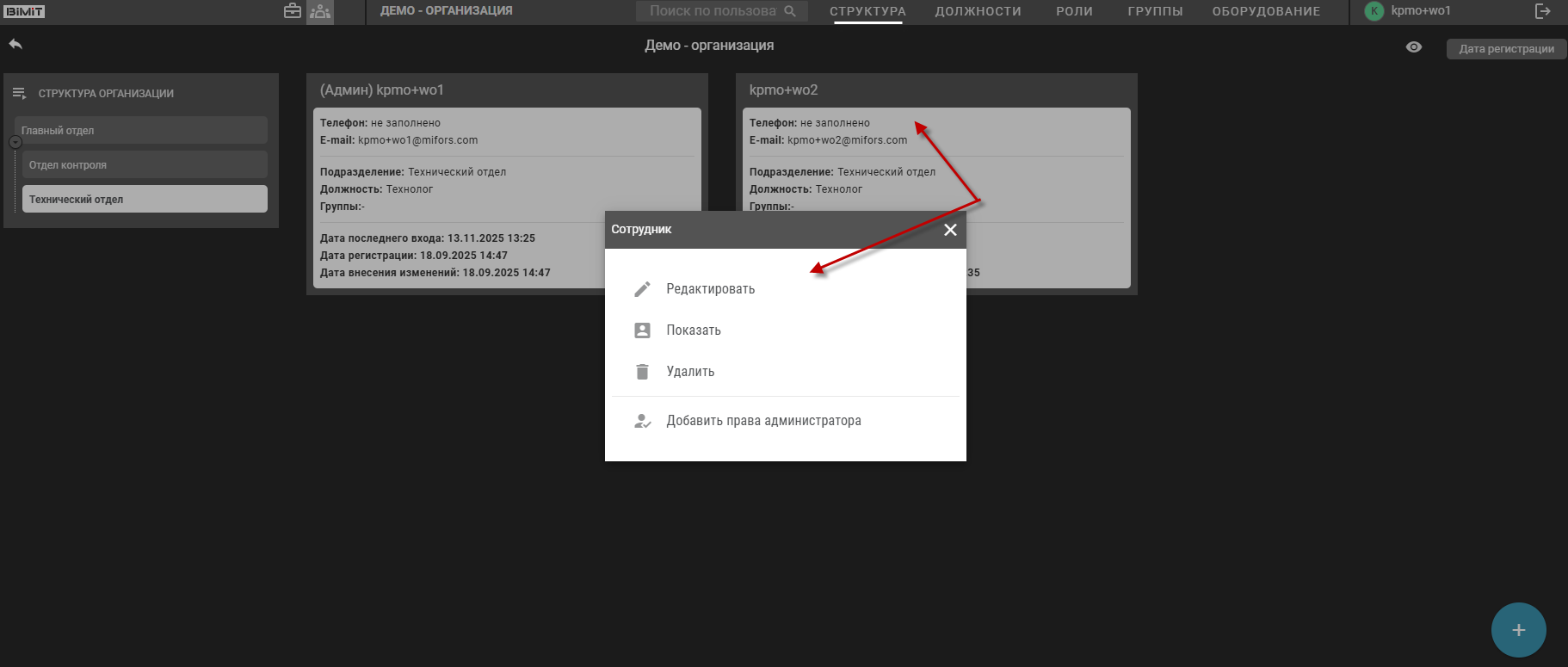The height and width of the screenshot is (667, 1568).
Task: Click the briefcase icon in top bar
Action: point(293,11)
